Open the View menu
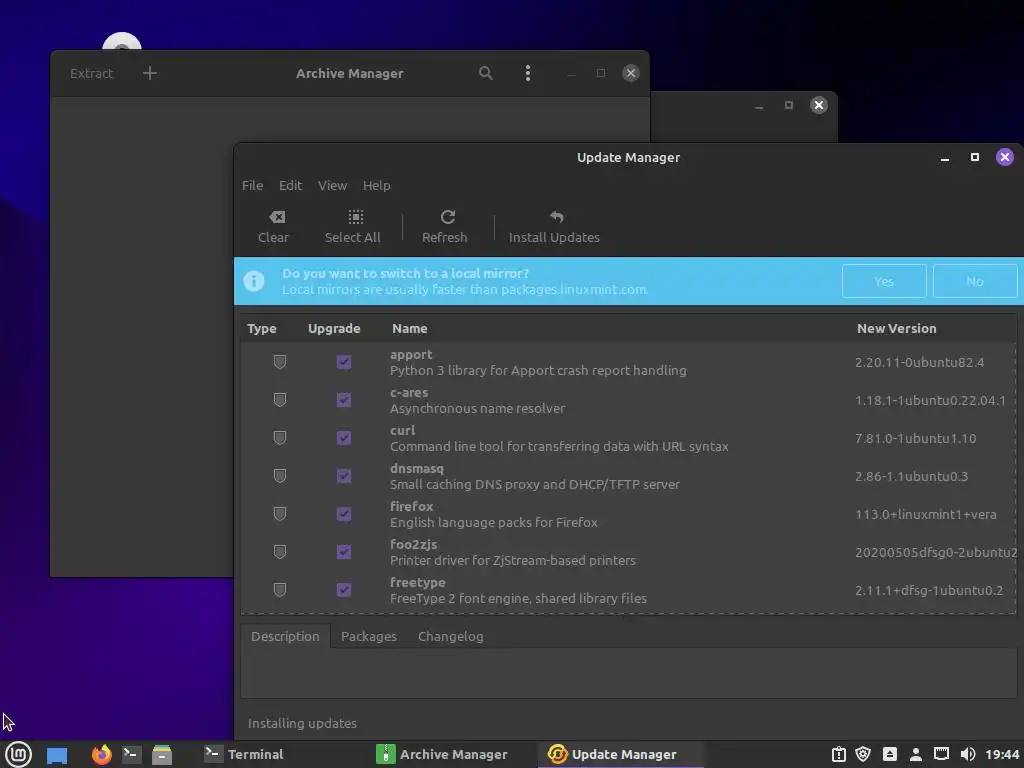 tap(332, 185)
